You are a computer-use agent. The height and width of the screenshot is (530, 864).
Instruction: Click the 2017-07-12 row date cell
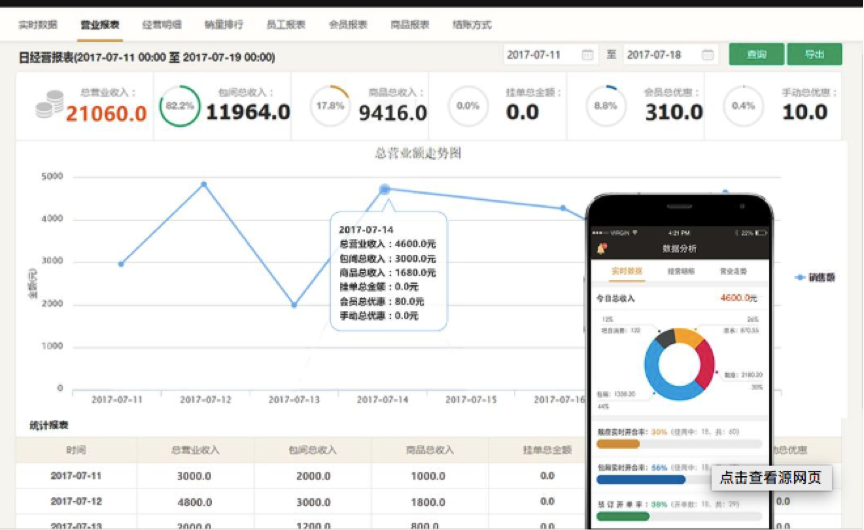pos(76,501)
